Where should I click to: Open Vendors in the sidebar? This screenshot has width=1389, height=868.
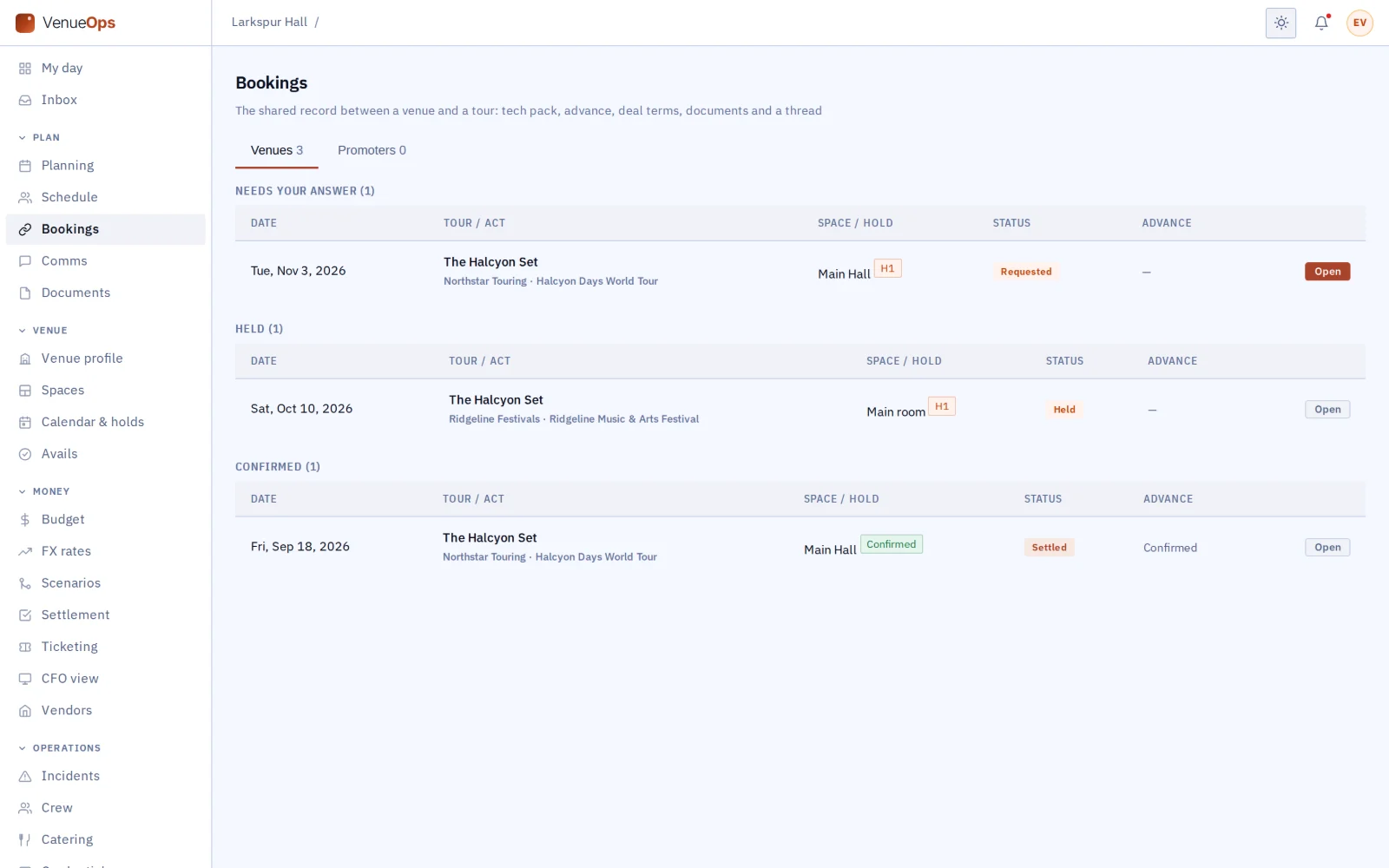(x=105, y=710)
